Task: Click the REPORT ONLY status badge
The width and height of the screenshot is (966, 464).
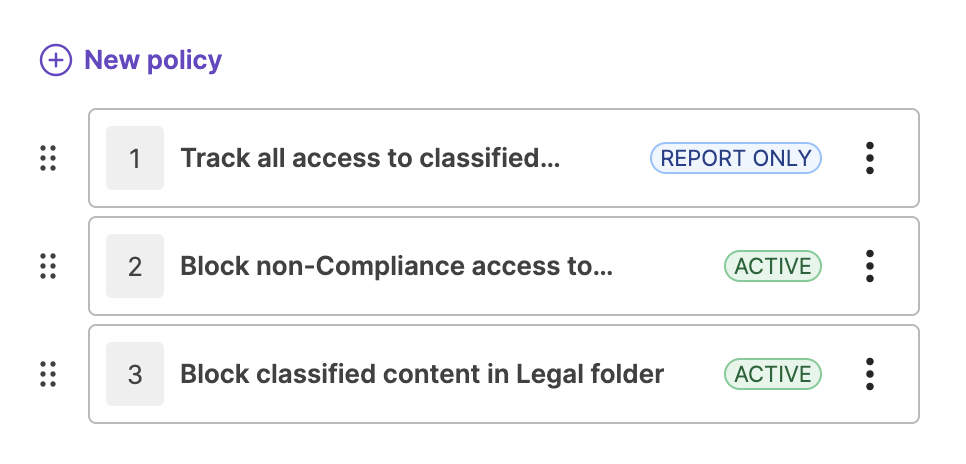Action: (736, 158)
